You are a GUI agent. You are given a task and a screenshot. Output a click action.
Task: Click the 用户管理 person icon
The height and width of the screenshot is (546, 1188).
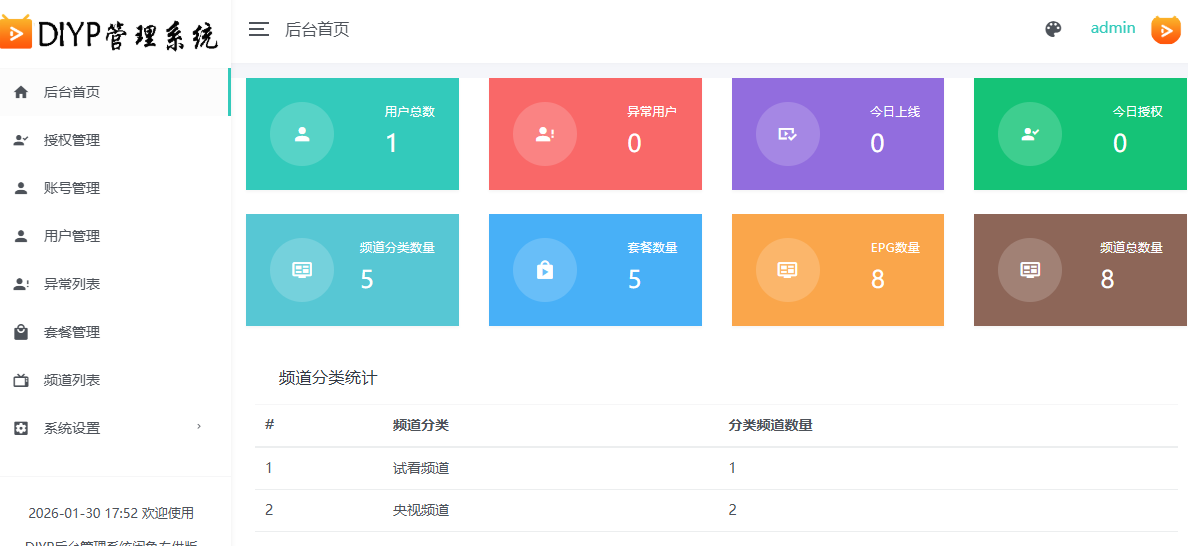pyautogui.click(x=21, y=236)
